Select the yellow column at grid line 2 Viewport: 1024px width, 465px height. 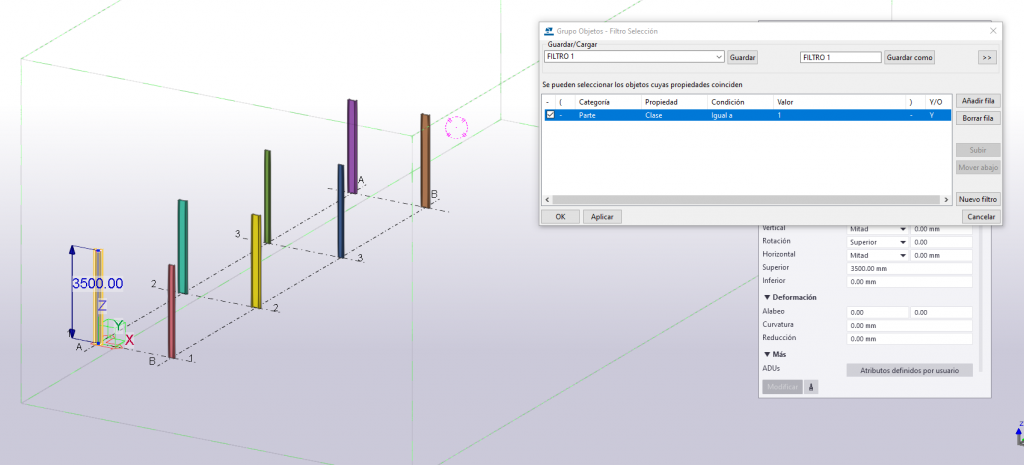[x=256, y=261]
